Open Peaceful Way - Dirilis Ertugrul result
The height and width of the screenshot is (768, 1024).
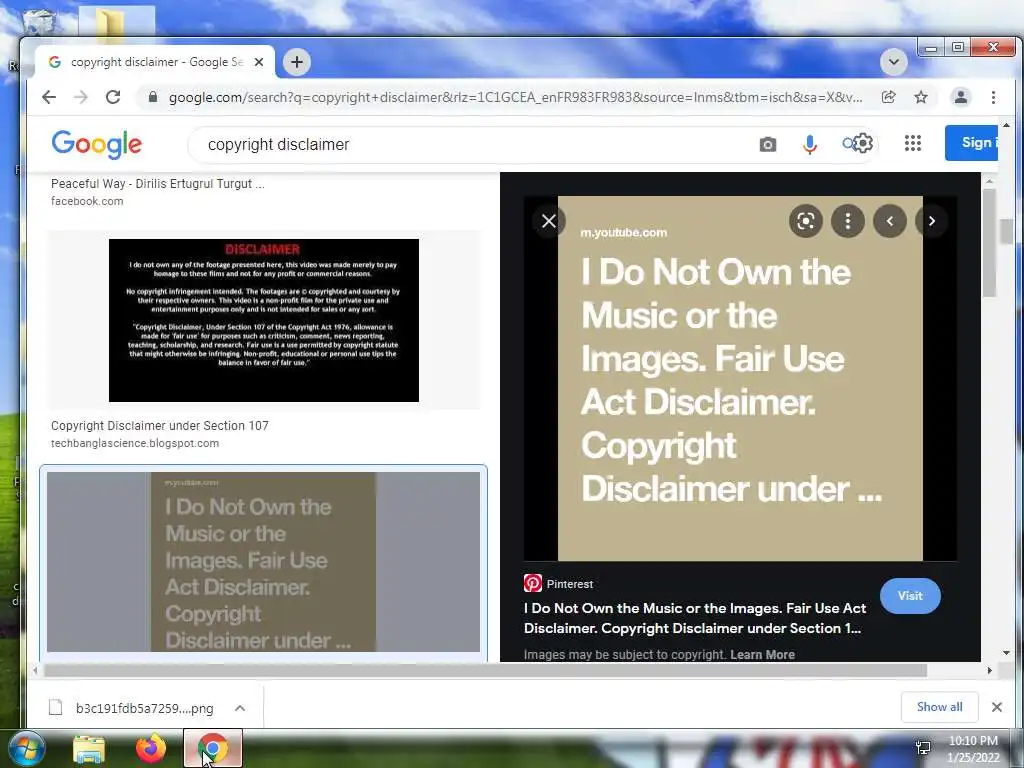[157, 184]
